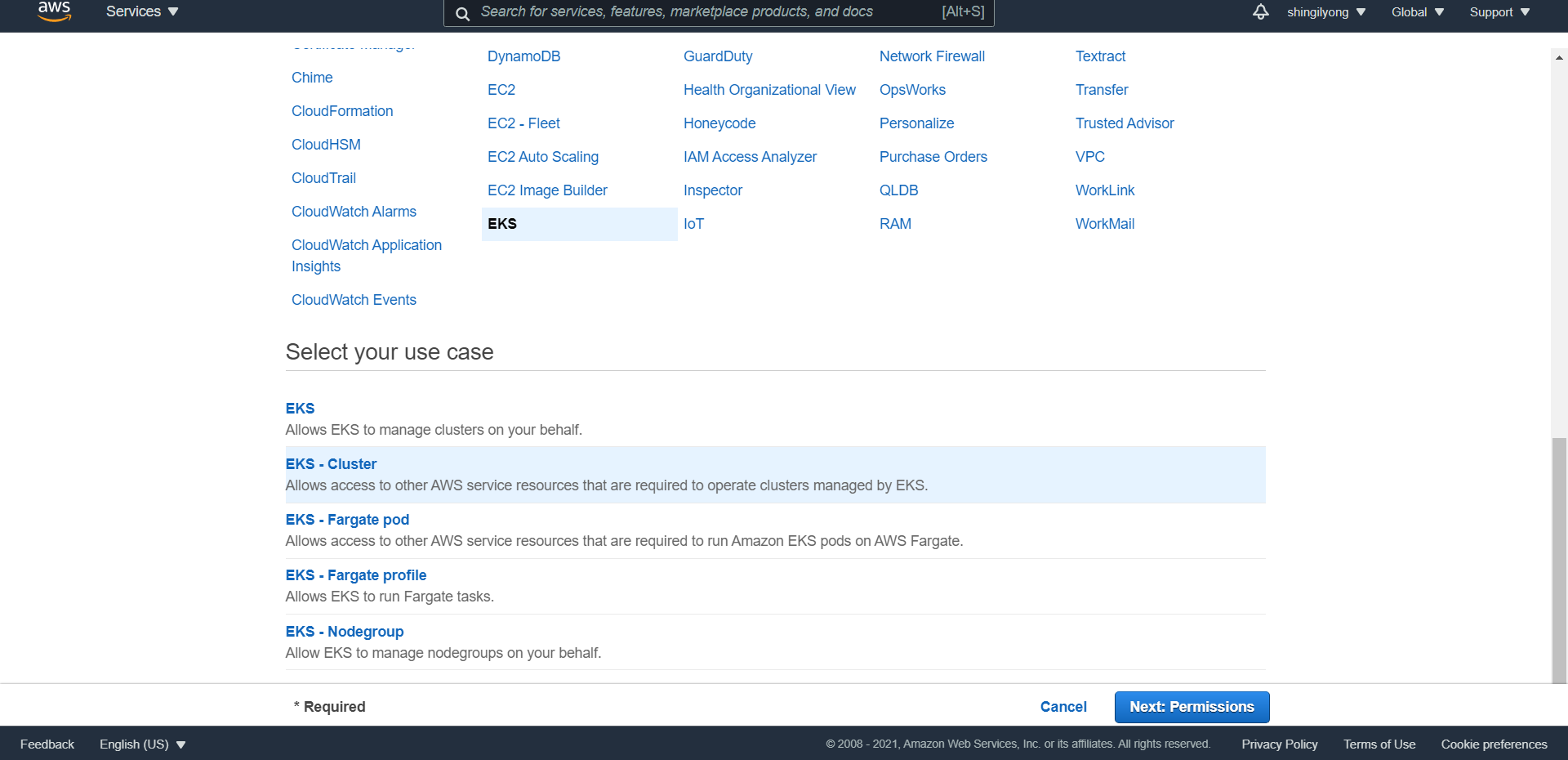Select EC2 Image Builder service
The image size is (1568, 760).
click(x=547, y=190)
